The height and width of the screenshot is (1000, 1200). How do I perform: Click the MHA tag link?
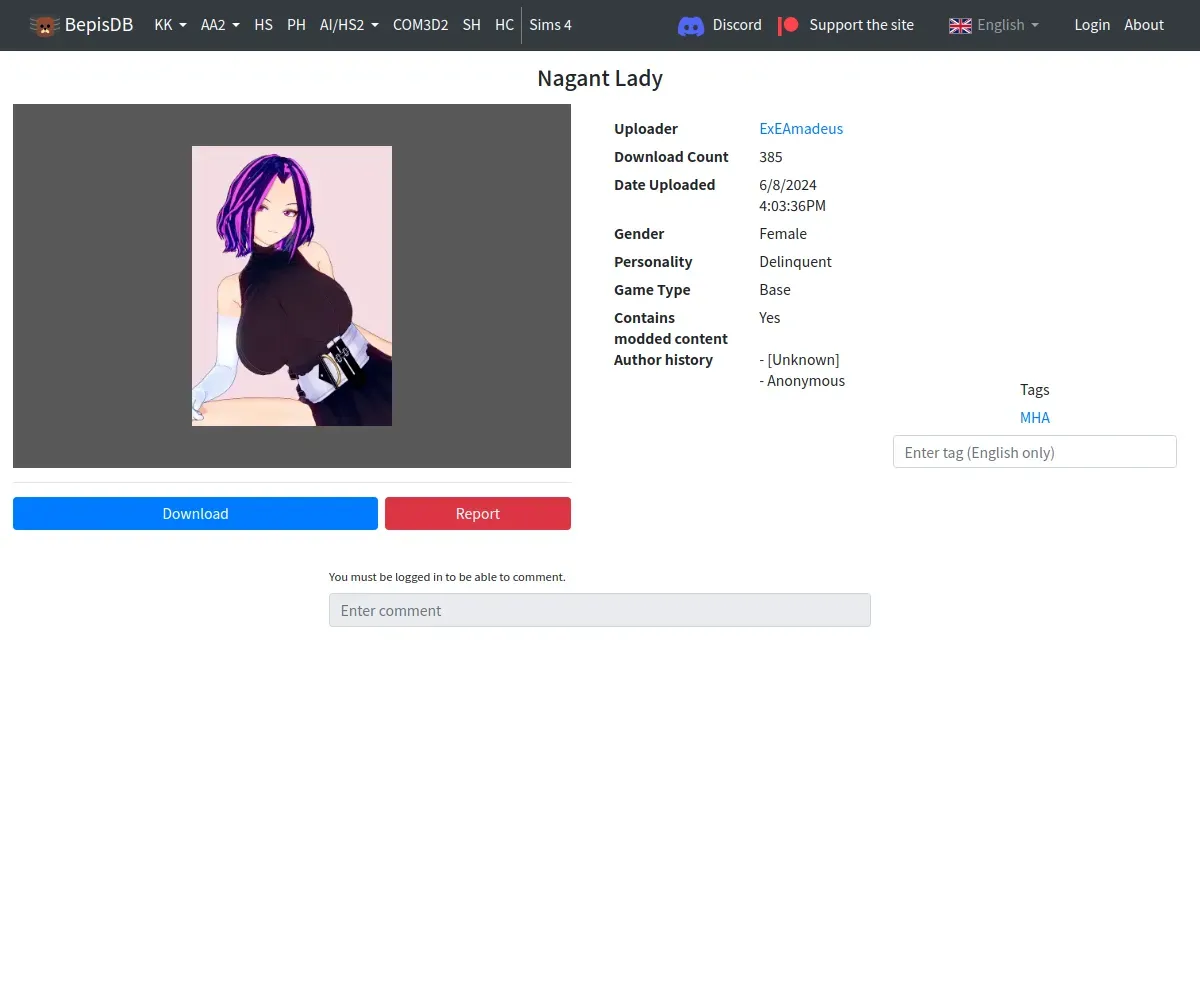(x=1035, y=418)
